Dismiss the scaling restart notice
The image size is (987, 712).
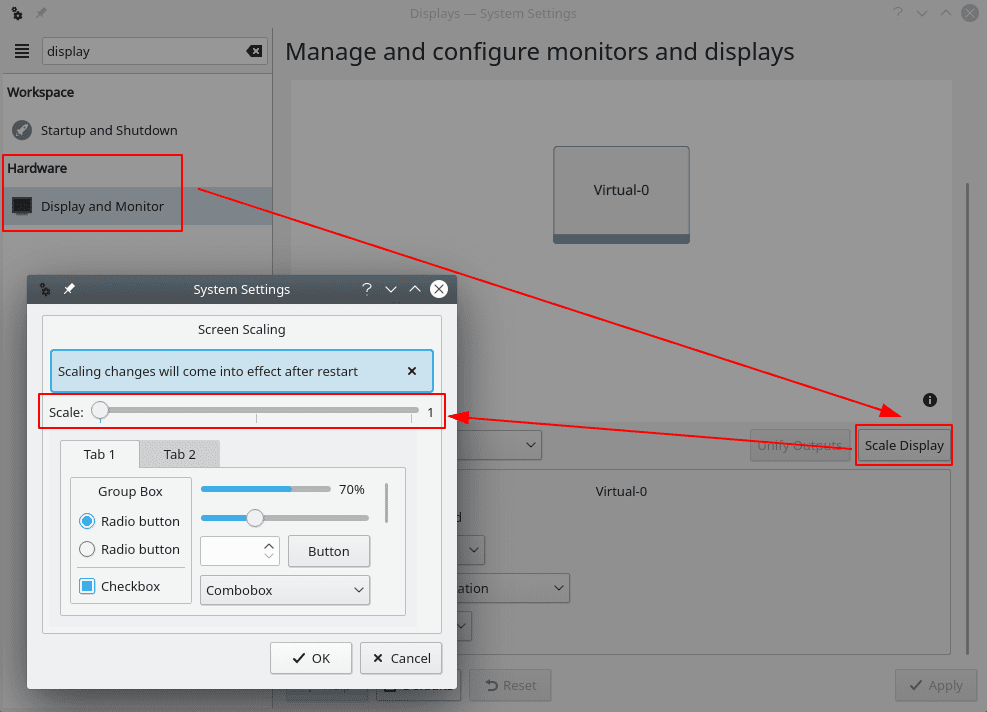(412, 371)
